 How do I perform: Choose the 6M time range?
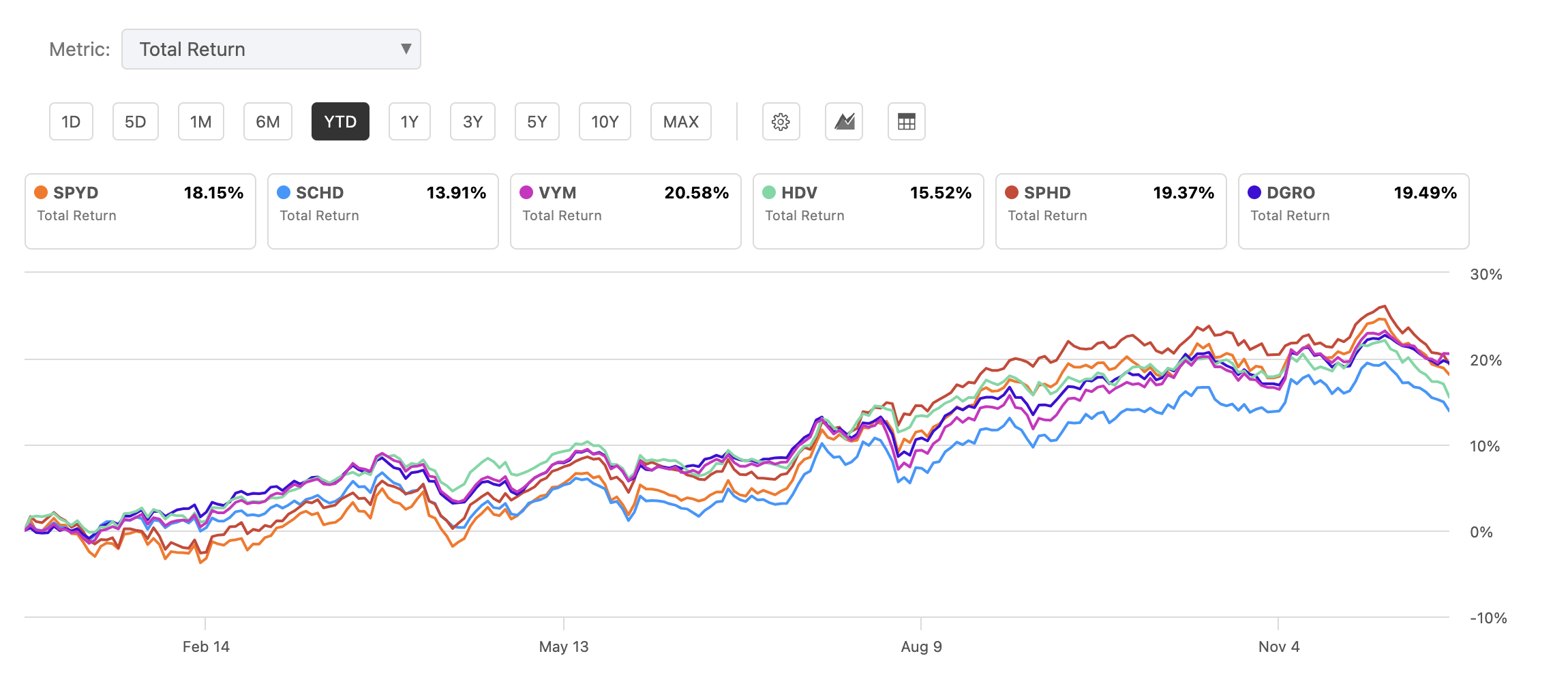(267, 122)
